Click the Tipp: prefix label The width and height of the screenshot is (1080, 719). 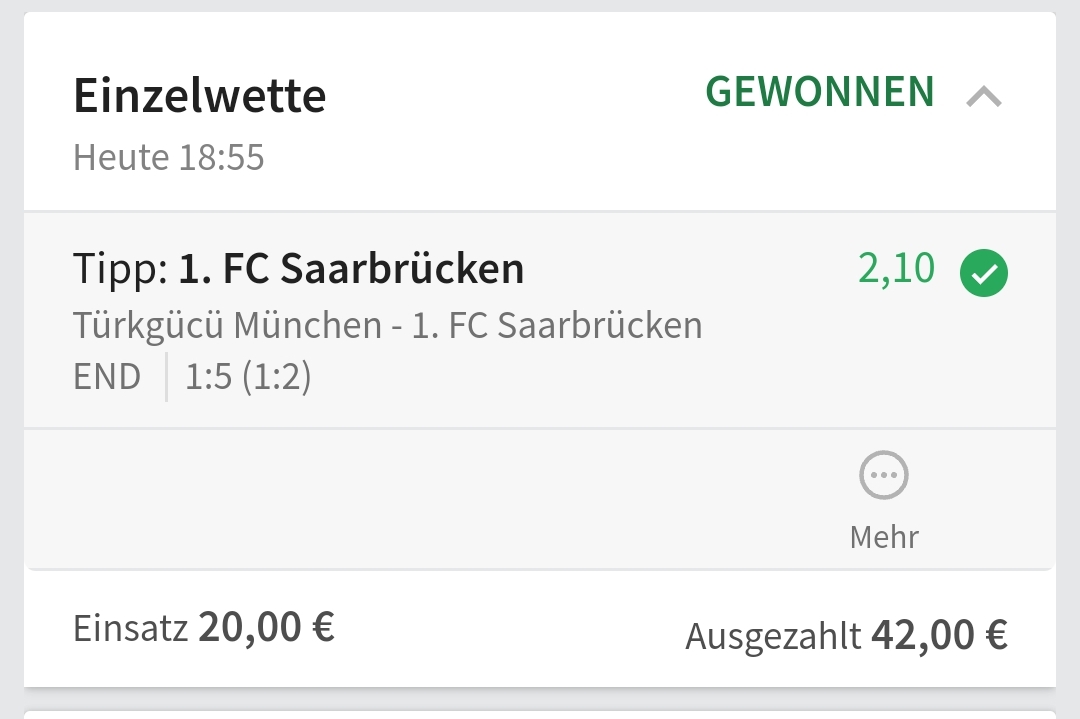(120, 269)
